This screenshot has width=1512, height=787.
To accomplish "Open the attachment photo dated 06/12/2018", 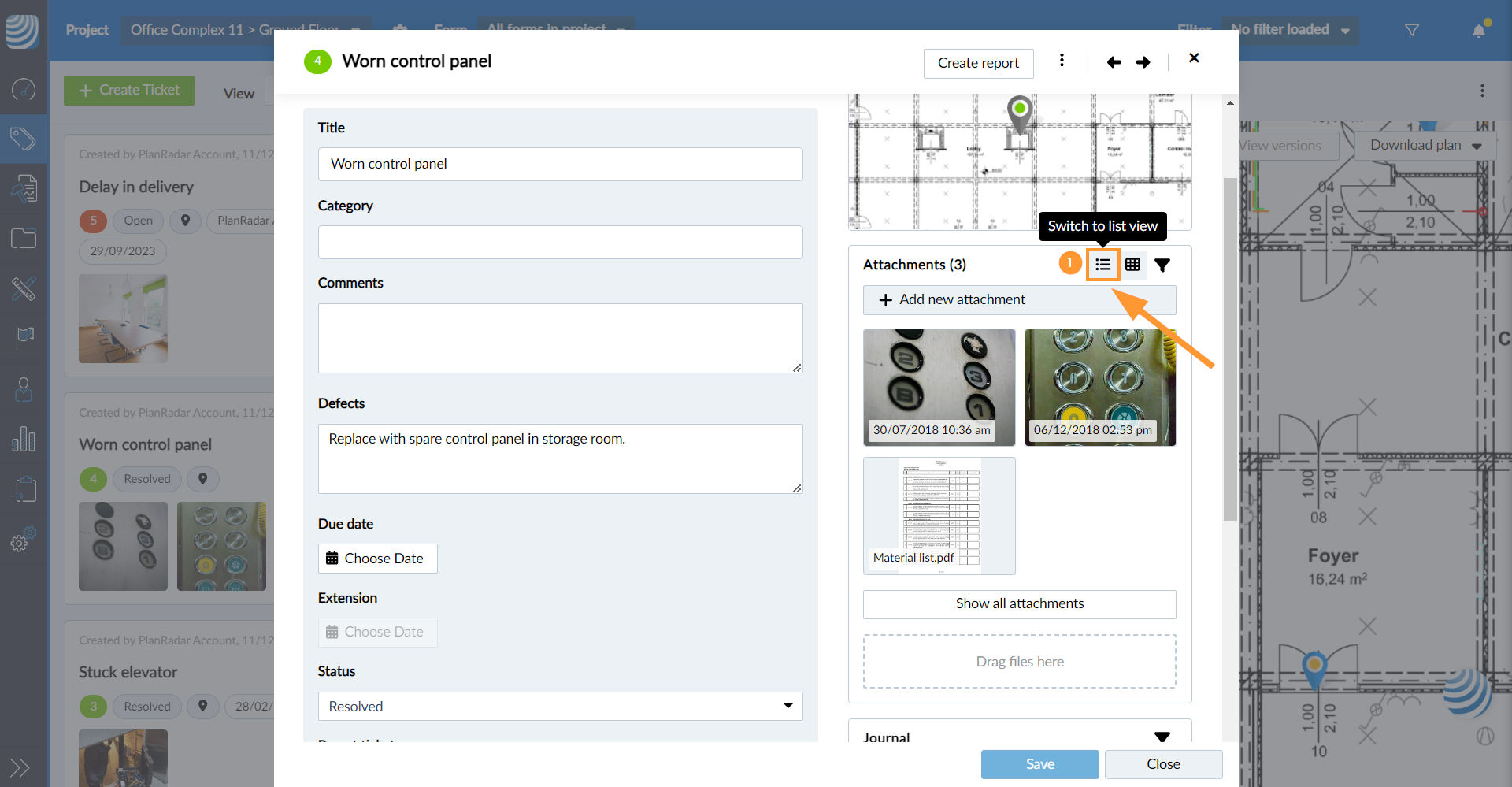I will [1100, 388].
